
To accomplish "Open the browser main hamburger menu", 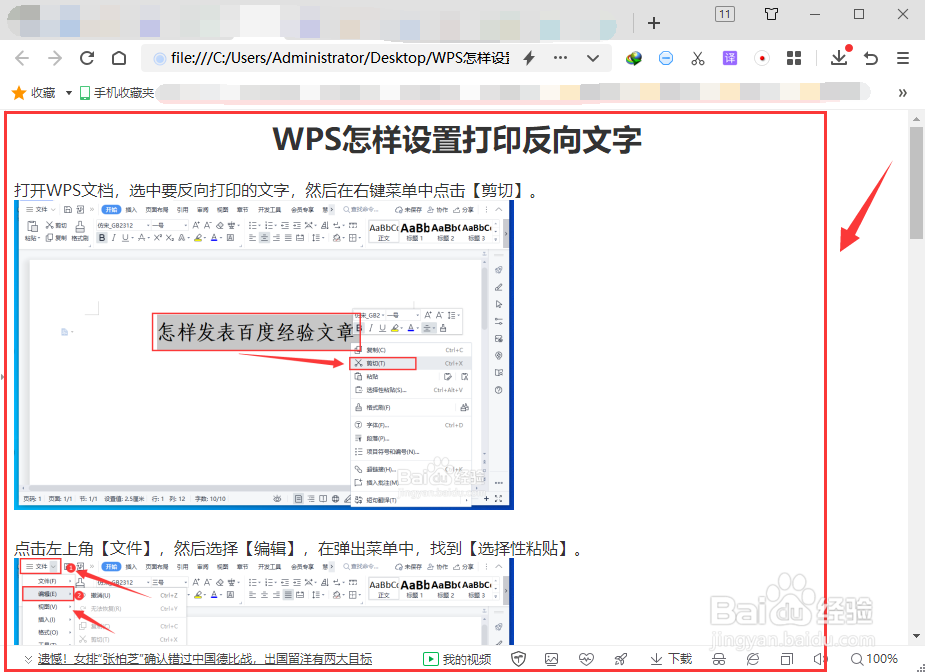I will pyautogui.click(x=903, y=58).
